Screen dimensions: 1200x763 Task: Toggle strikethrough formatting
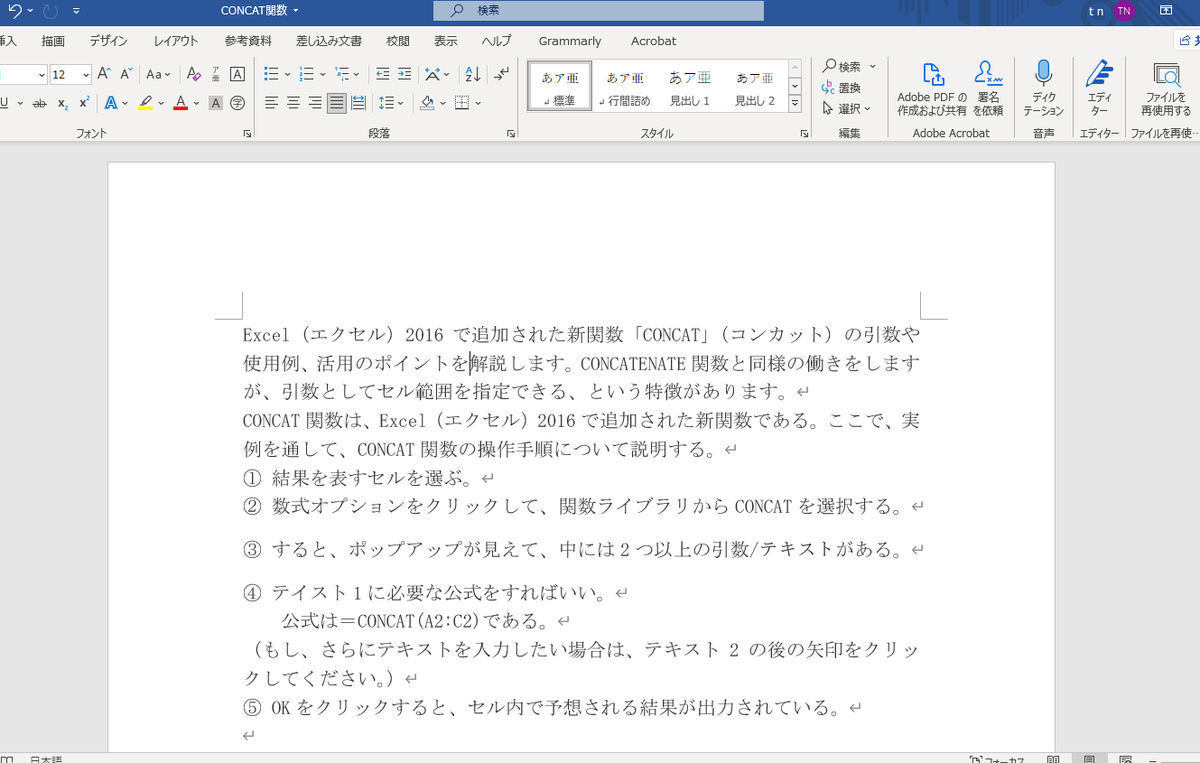pyautogui.click(x=39, y=102)
